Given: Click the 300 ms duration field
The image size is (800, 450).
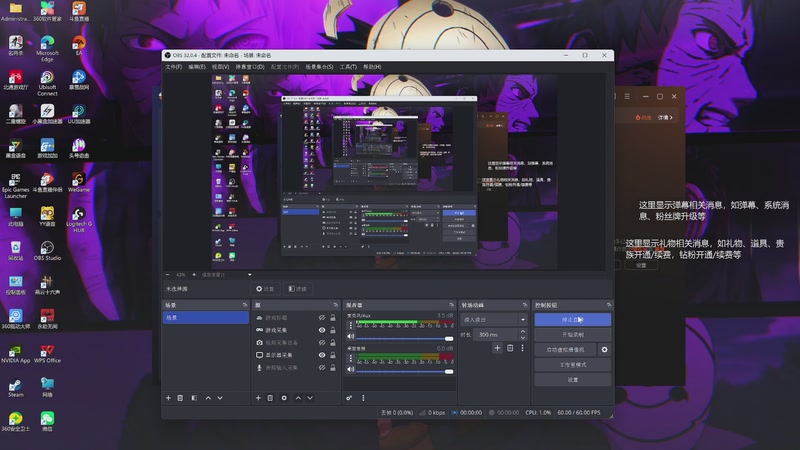Looking at the screenshot, I should point(496,335).
